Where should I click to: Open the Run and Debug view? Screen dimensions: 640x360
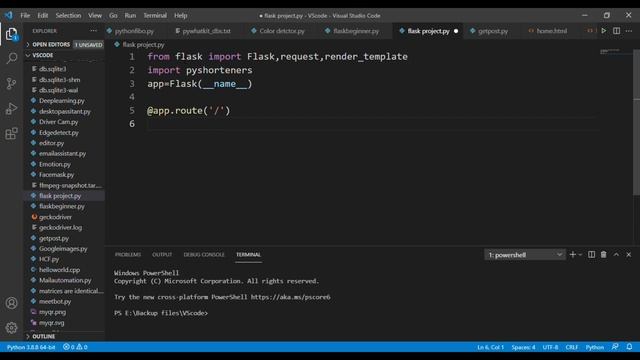(11, 109)
